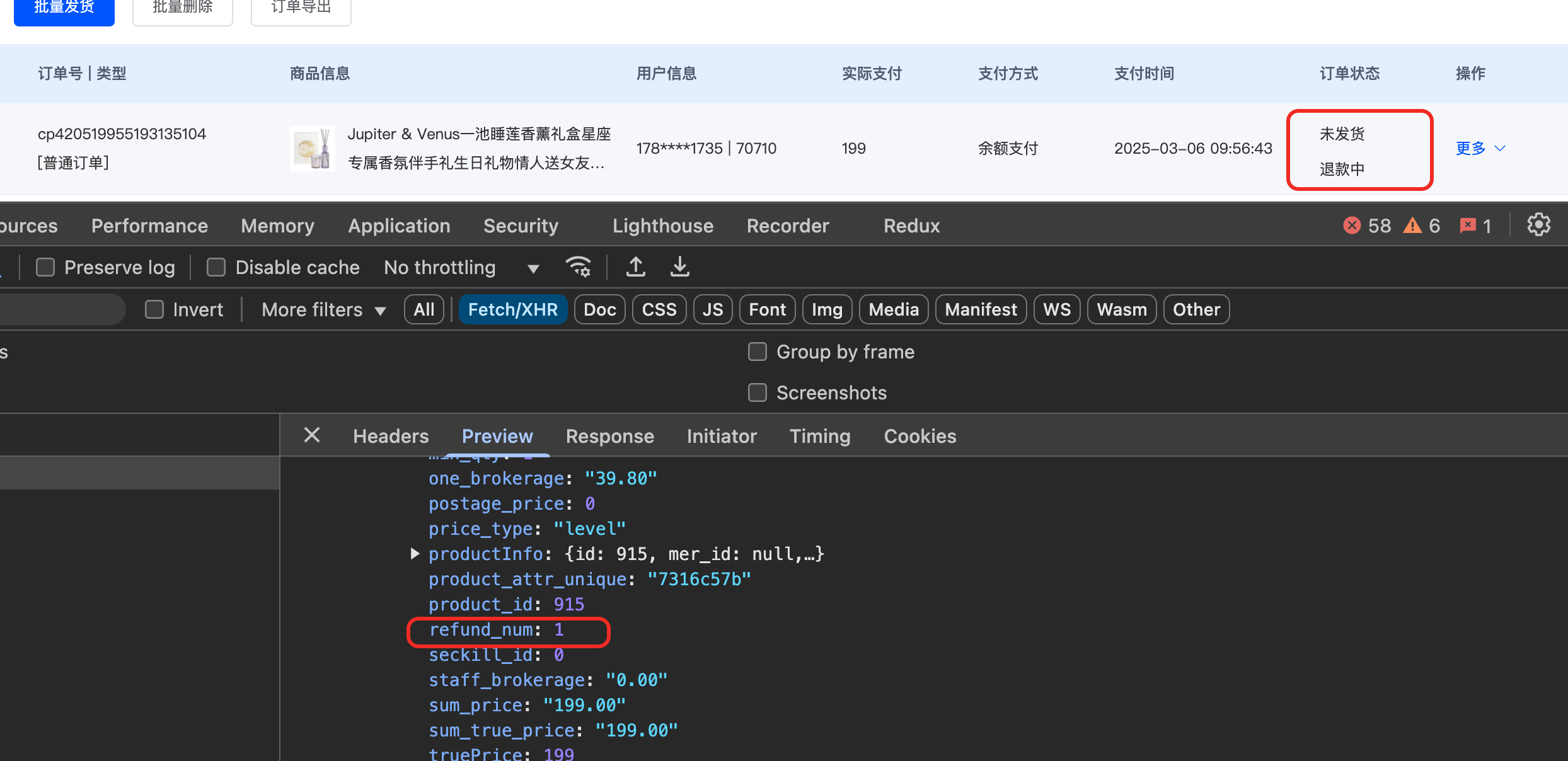Switch to Performance panel
This screenshot has width=1568, height=761.
[149, 226]
